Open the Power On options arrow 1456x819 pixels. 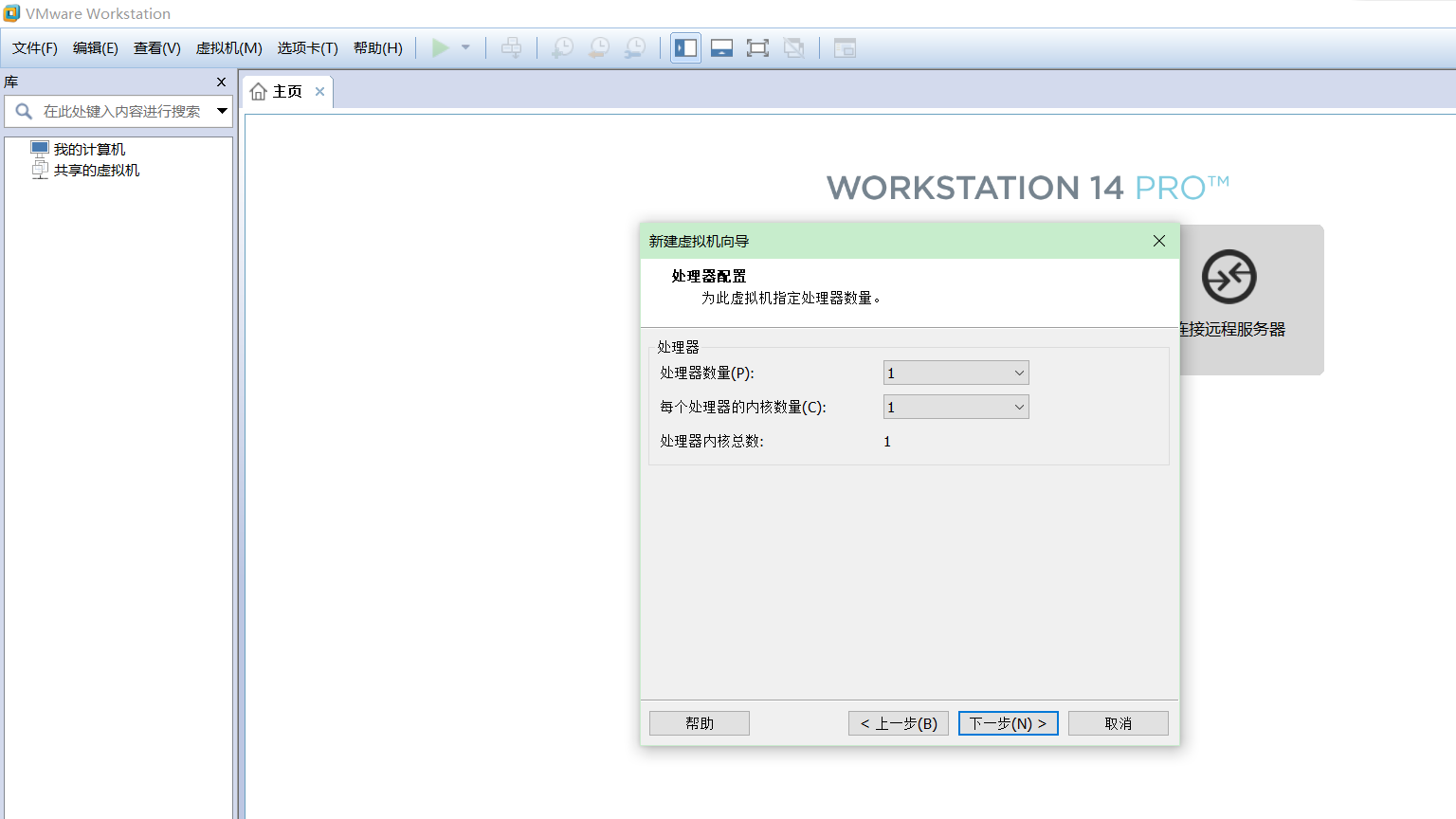[464, 47]
